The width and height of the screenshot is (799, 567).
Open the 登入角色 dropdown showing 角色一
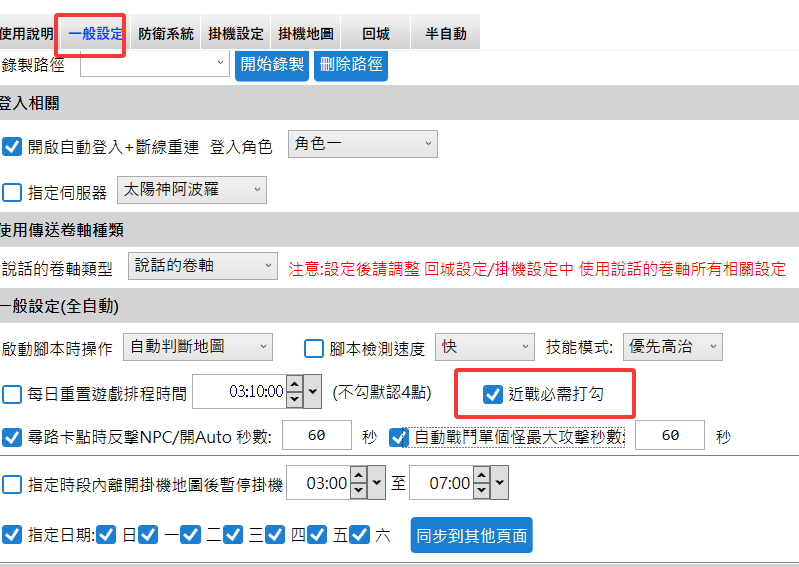coord(362,144)
